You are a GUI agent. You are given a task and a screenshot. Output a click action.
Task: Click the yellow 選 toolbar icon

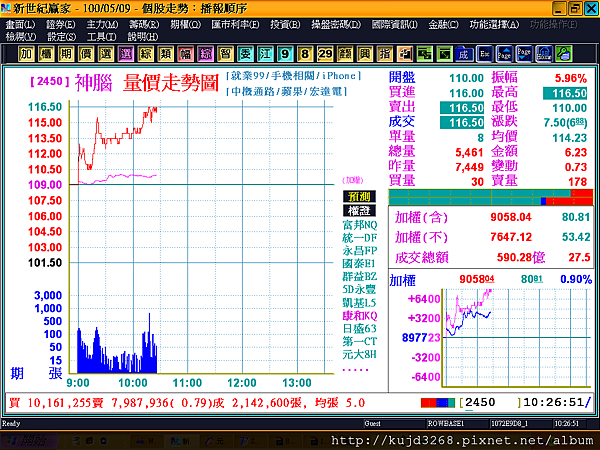pos(106,54)
